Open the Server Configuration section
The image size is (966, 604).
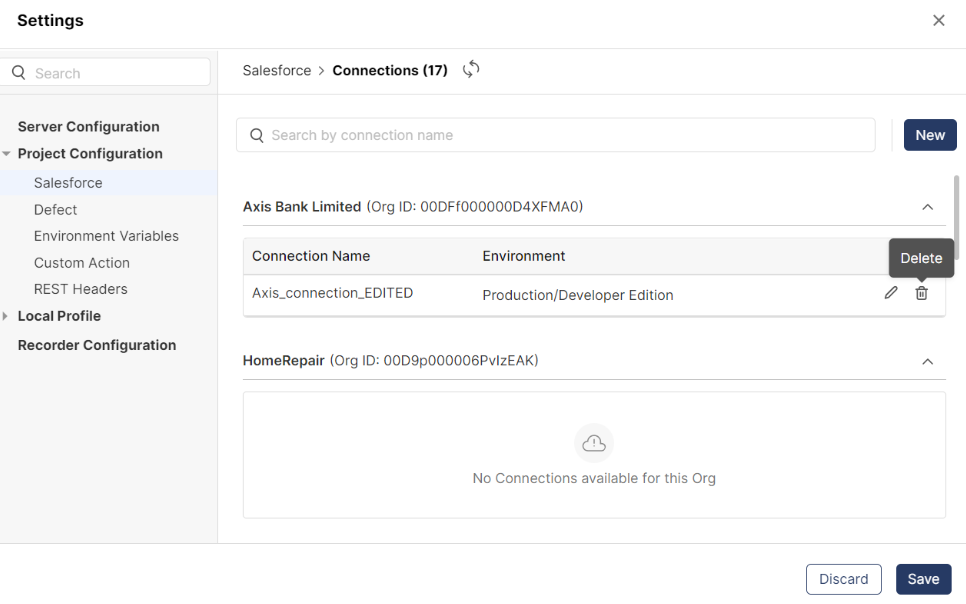(88, 127)
